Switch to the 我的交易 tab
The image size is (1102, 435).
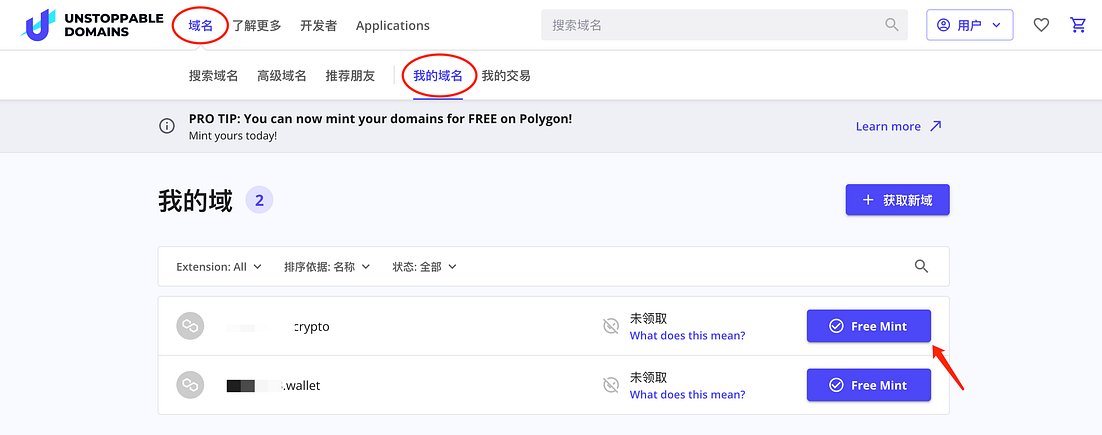506,76
